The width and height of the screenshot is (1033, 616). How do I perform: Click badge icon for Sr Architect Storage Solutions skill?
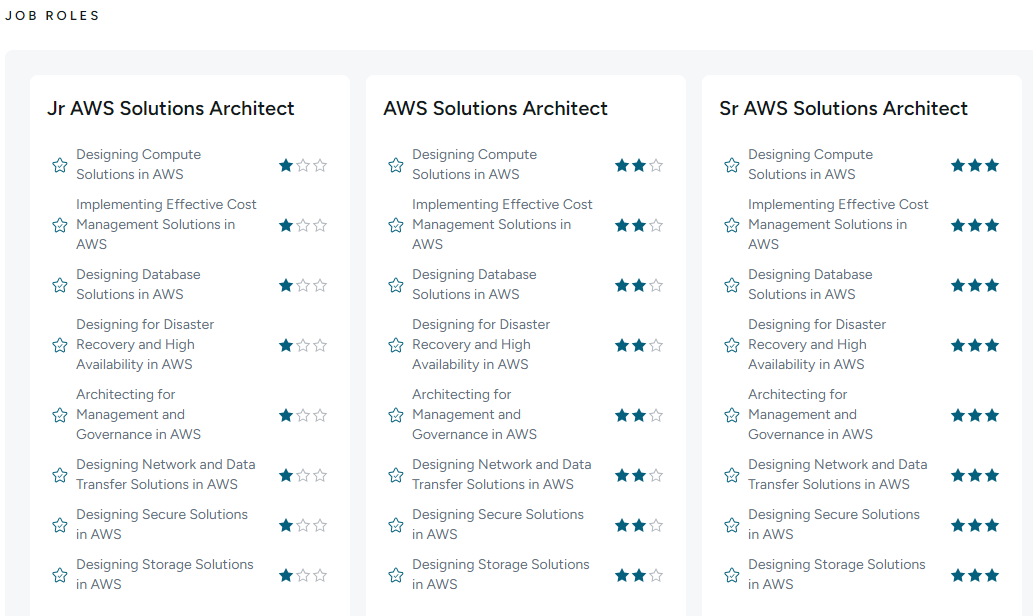pos(731,574)
